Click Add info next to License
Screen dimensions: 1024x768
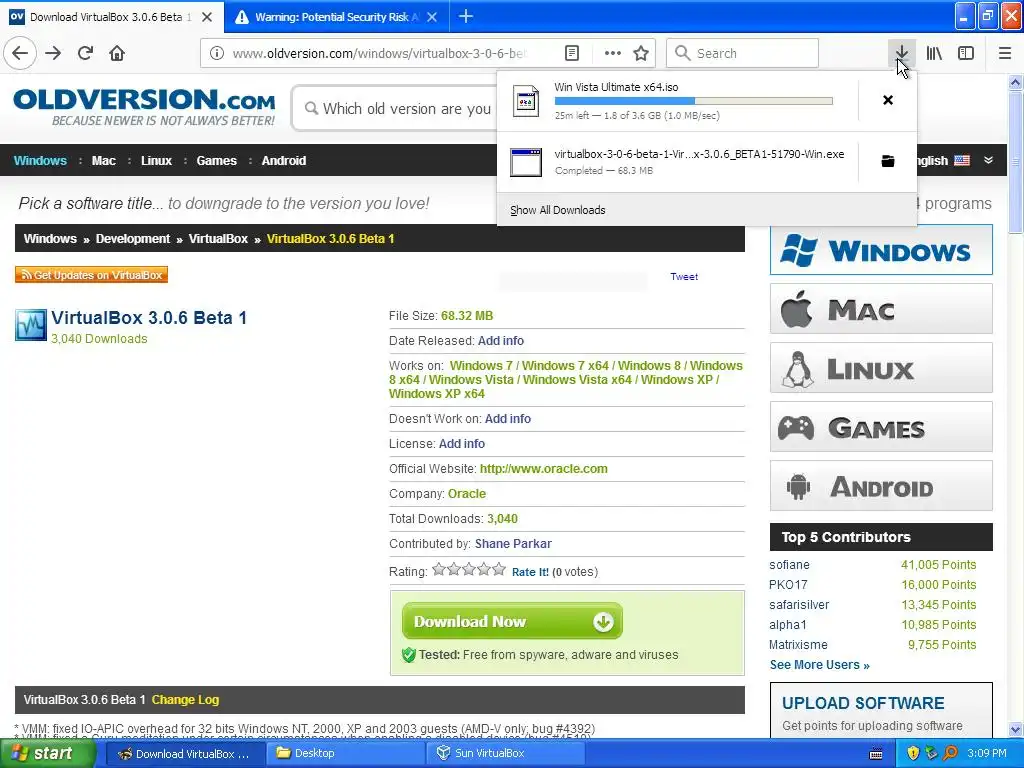pyautogui.click(x=462, y=443)
